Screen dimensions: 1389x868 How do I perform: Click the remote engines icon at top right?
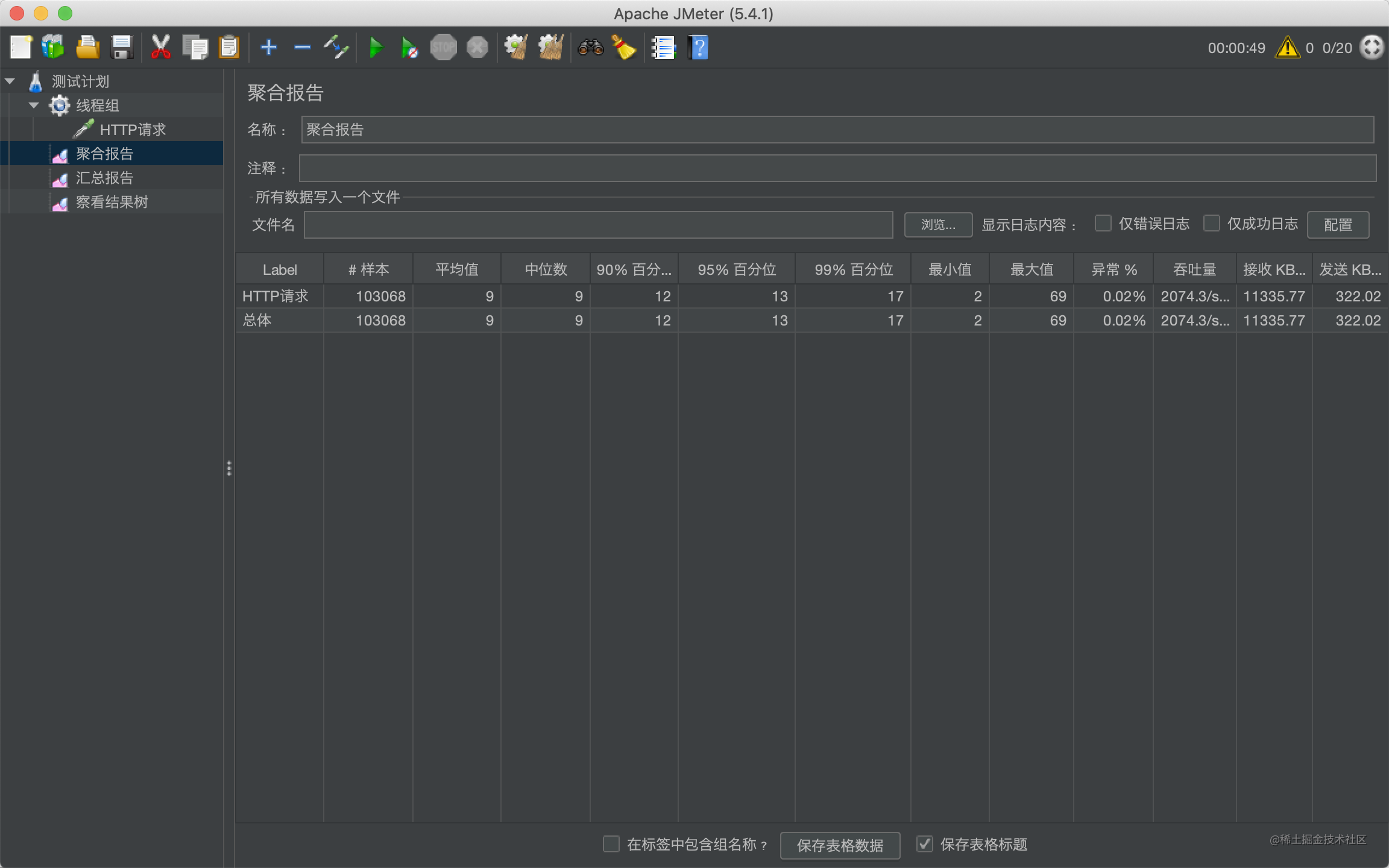pyautogui.click(x=1372, y=47)
